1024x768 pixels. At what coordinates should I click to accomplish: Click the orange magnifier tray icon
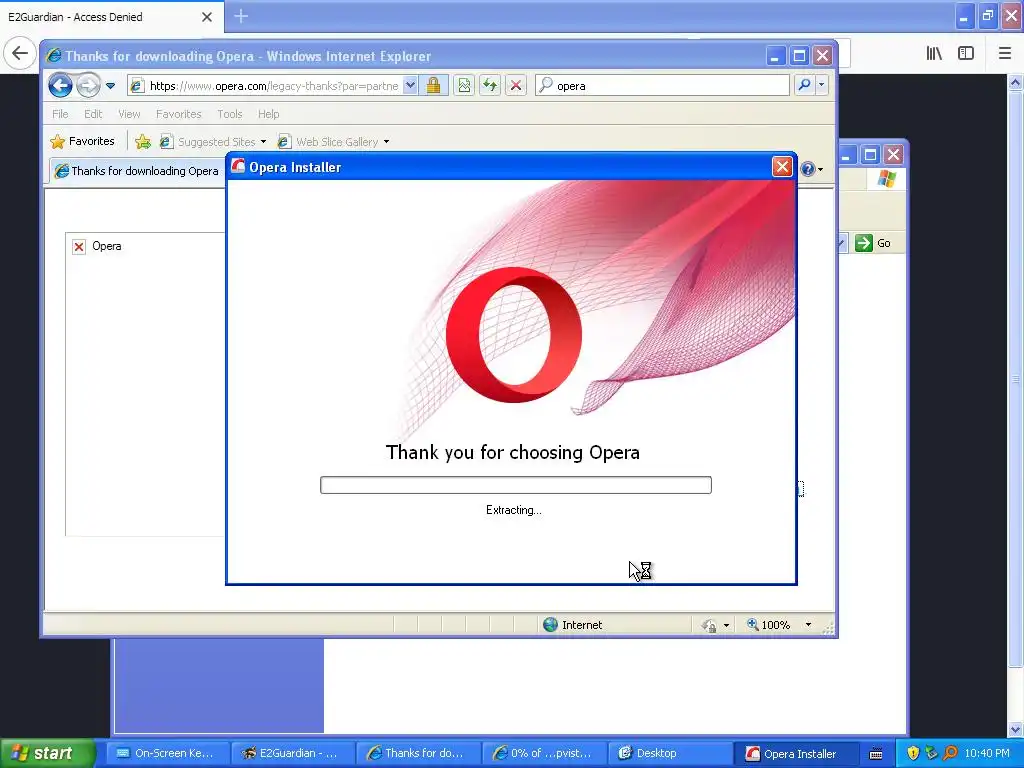pos(950,753)
